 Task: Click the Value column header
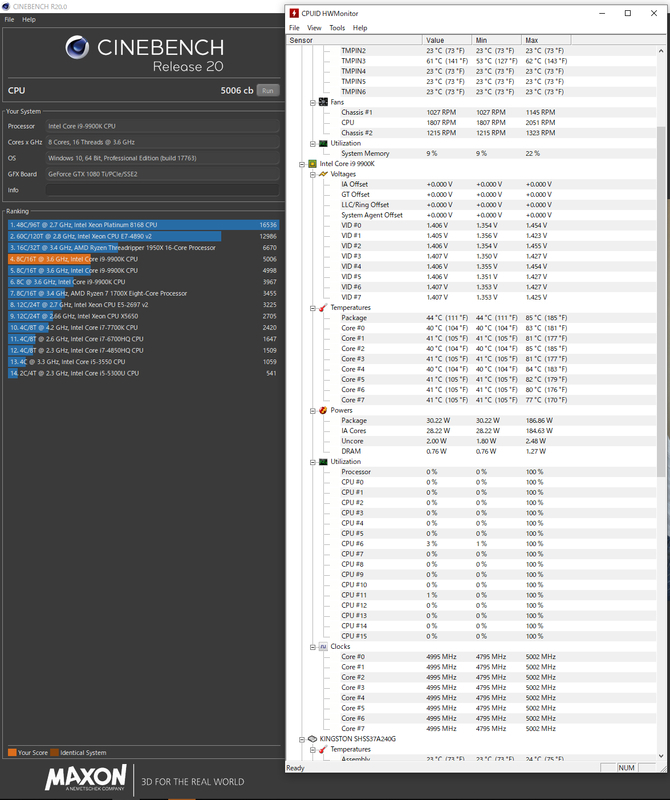tap(447, 40)
